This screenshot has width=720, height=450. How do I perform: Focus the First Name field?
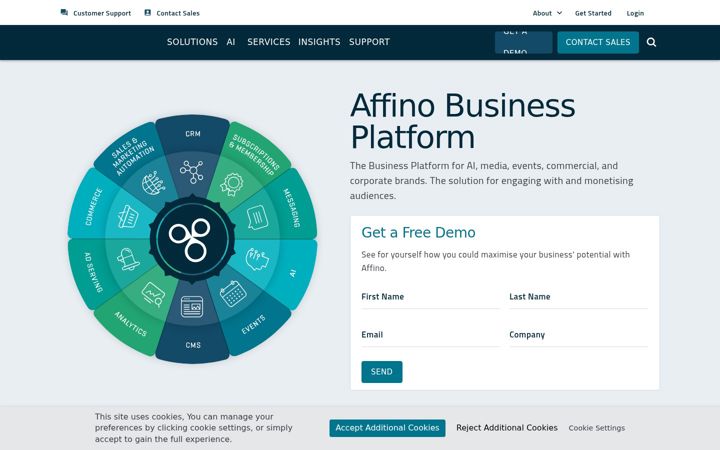430,297
